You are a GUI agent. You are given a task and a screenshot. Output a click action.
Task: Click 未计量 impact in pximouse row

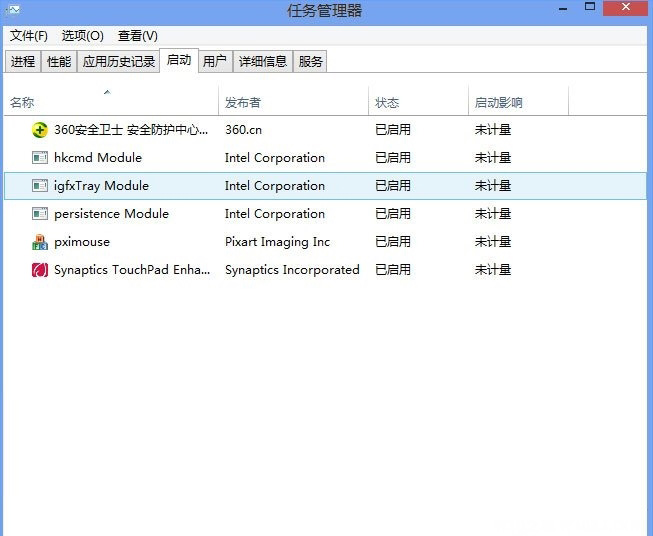click(493, 242)
